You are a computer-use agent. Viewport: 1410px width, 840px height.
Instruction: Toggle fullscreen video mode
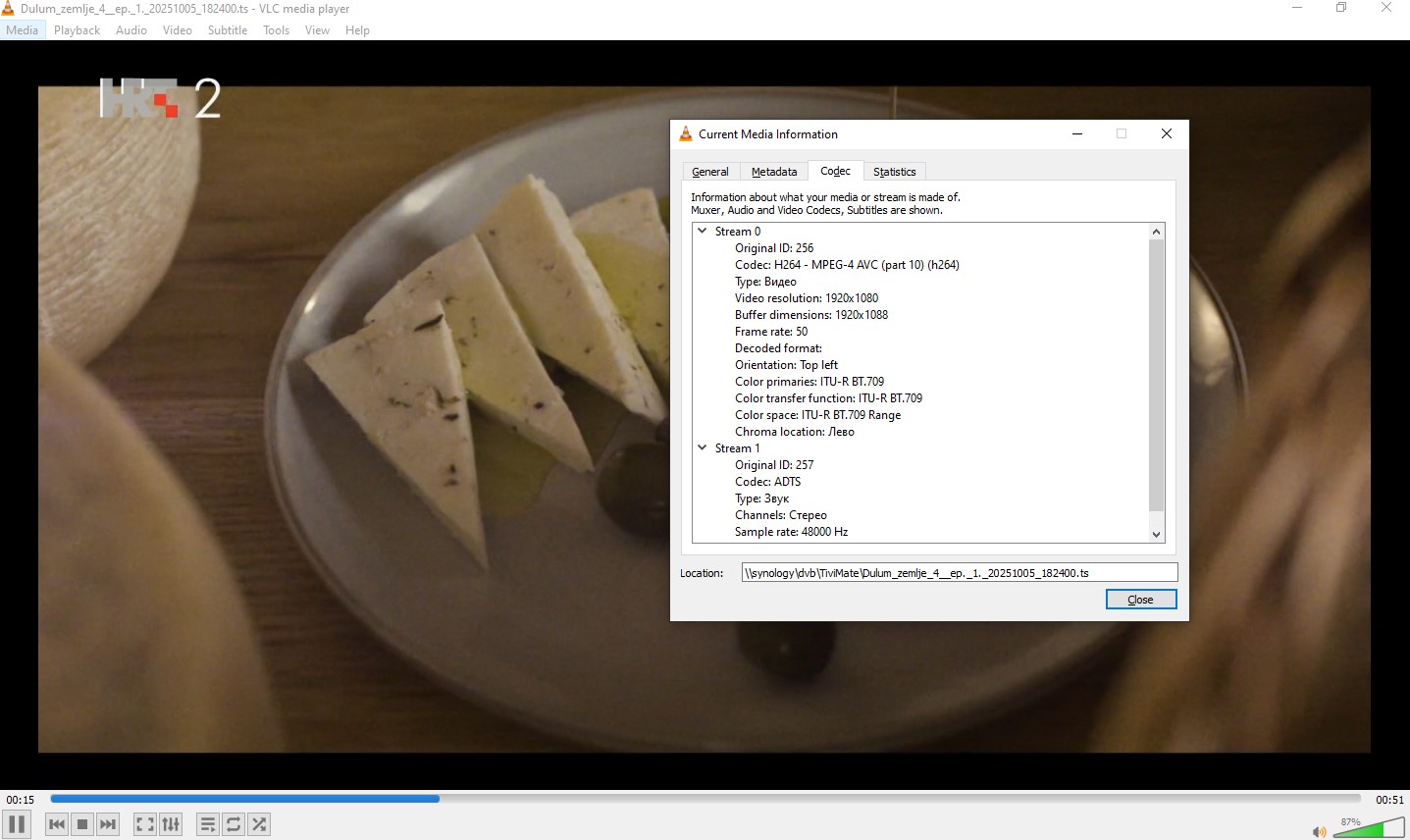coord(145,824)
